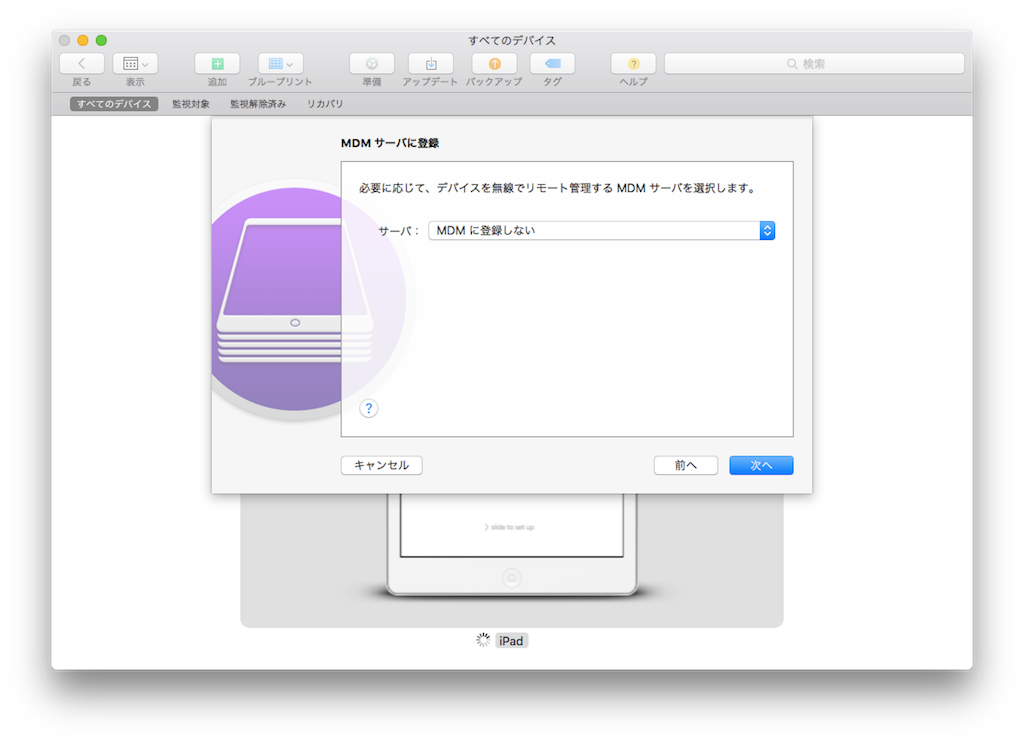Open the サーバ MDM server dropdown
Screen dimensions: 1024x743
pos(601,230)
